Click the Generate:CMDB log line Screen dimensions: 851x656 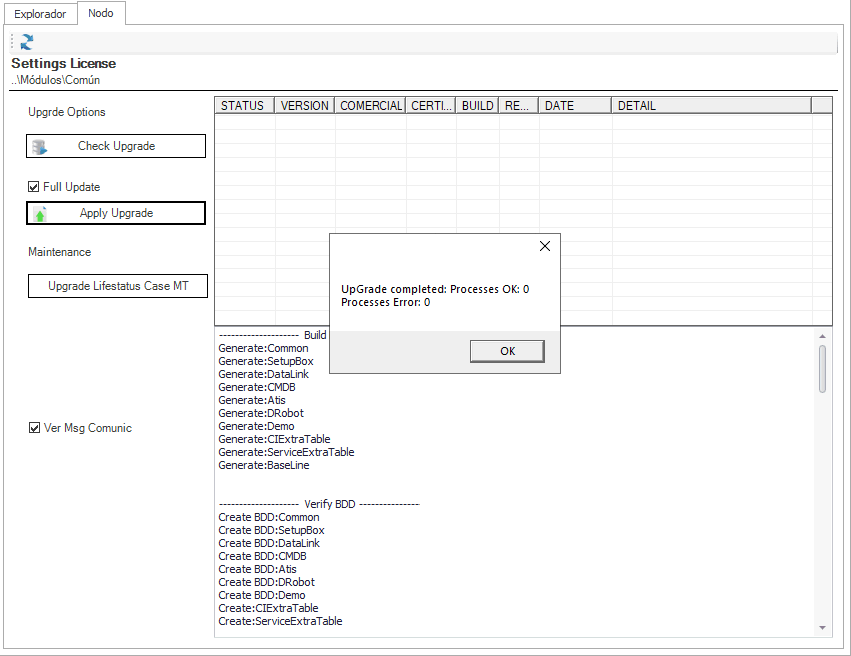point(257,387)
